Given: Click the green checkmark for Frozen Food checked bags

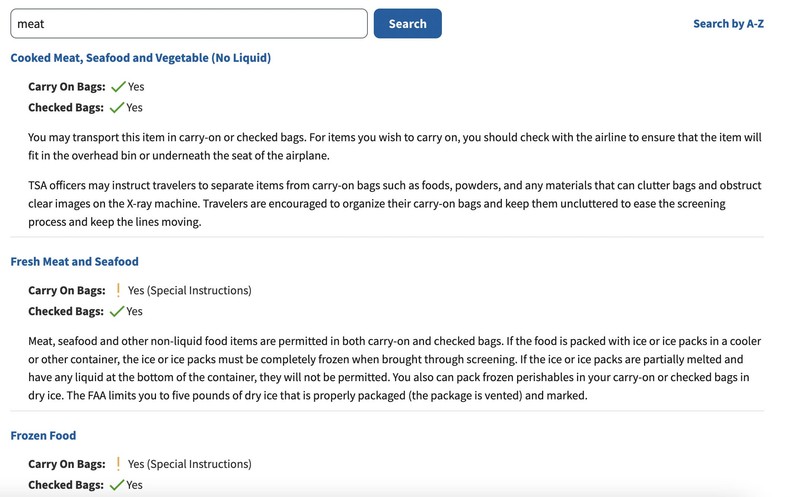Looking at the screenshot, I should tap(117, 485).
